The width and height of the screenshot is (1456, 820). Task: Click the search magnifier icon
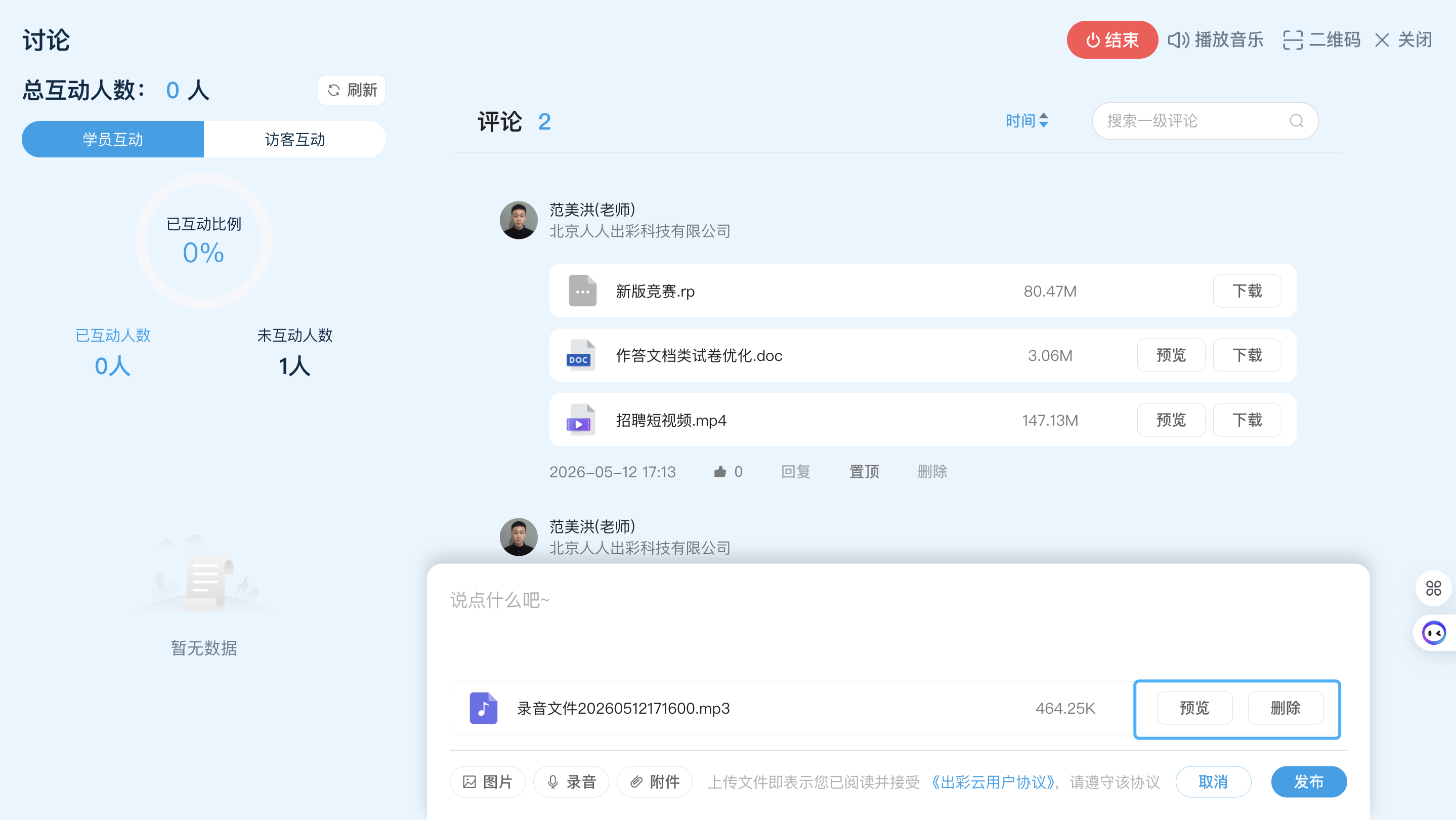[1296, 120]
